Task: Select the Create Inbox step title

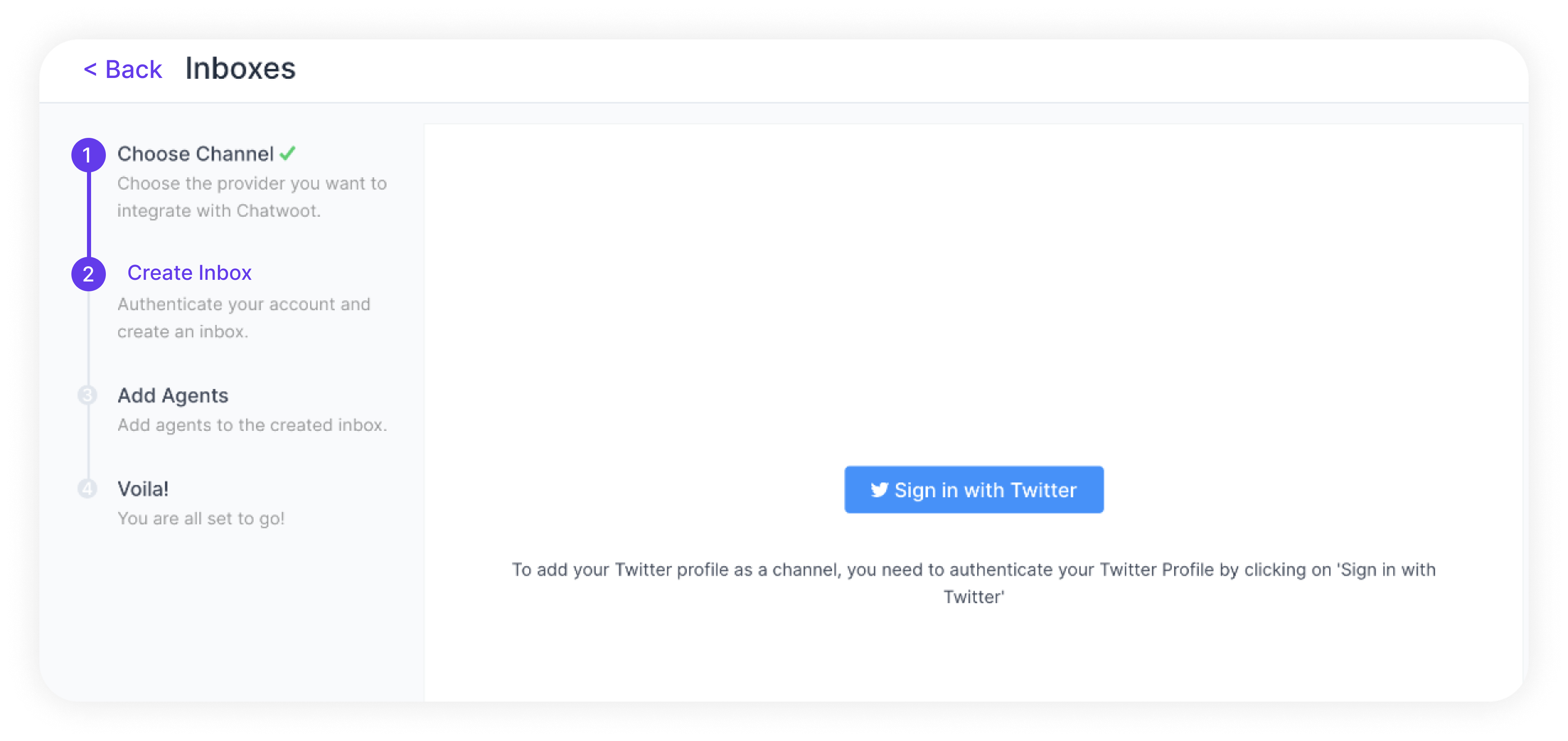Action: pyautogui.click(x=189, y=272)
